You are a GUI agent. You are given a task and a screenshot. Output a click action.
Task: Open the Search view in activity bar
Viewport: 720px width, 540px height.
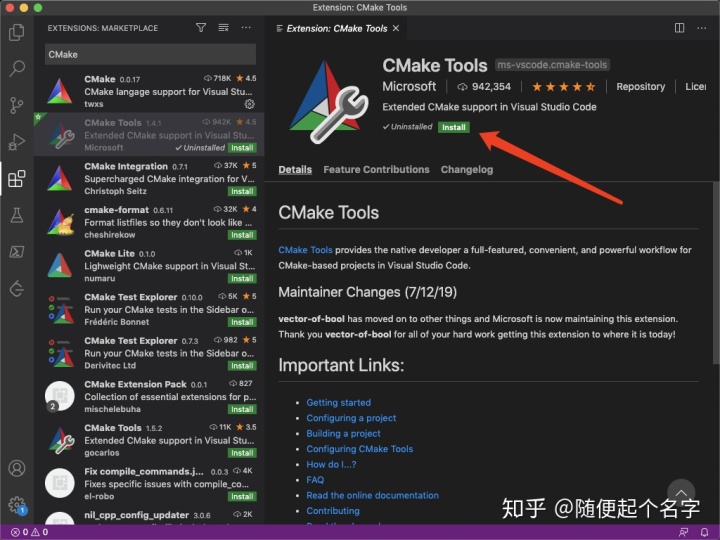[17, 68]
